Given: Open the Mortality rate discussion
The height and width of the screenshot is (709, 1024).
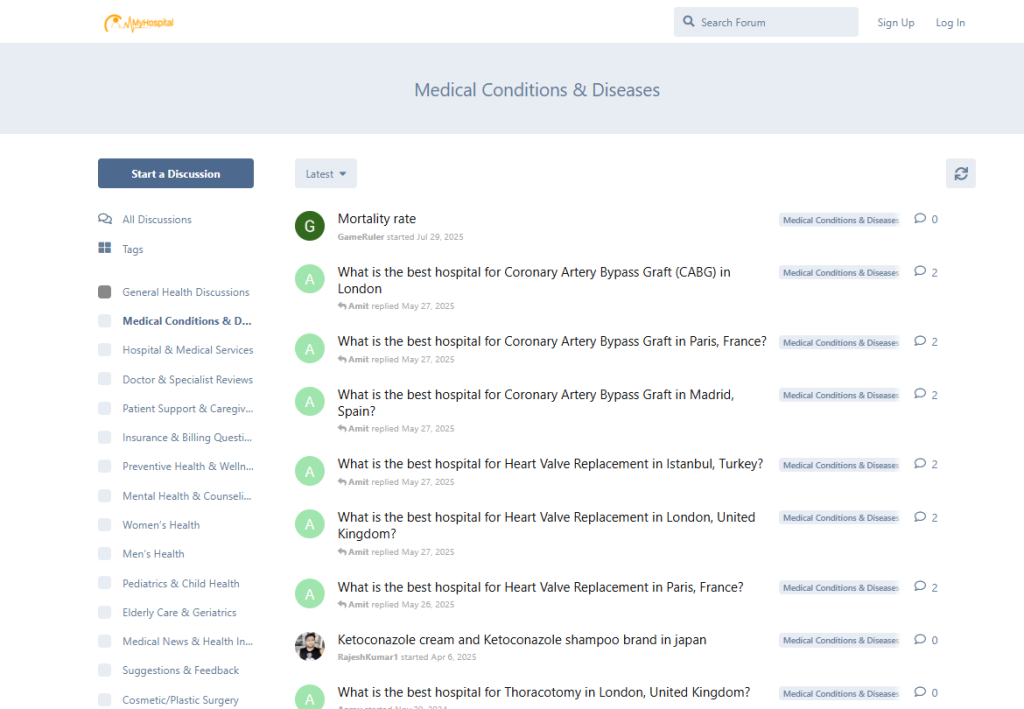Looking at the screenshot, I should [x=377, y=219].
